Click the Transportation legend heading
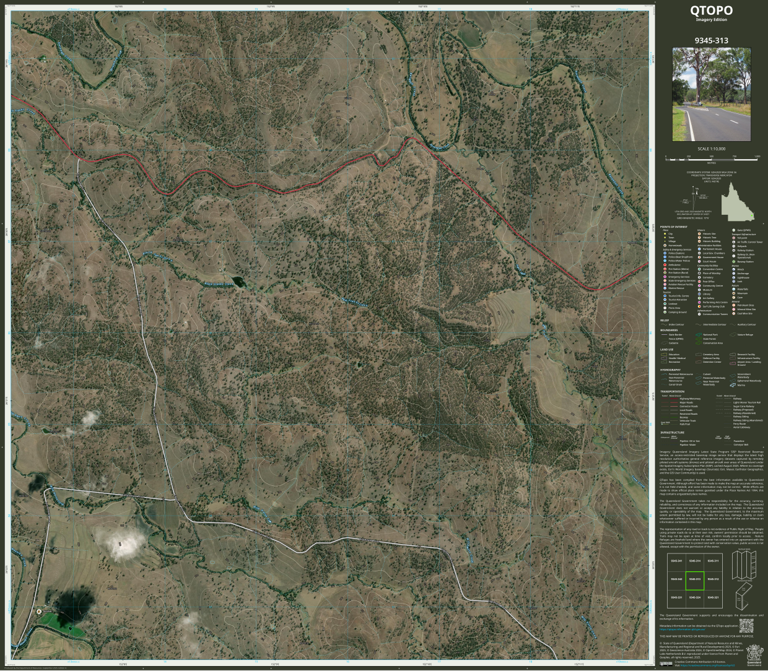The width and height of the screenshot is (768, 671). click(x=672, y=391)
